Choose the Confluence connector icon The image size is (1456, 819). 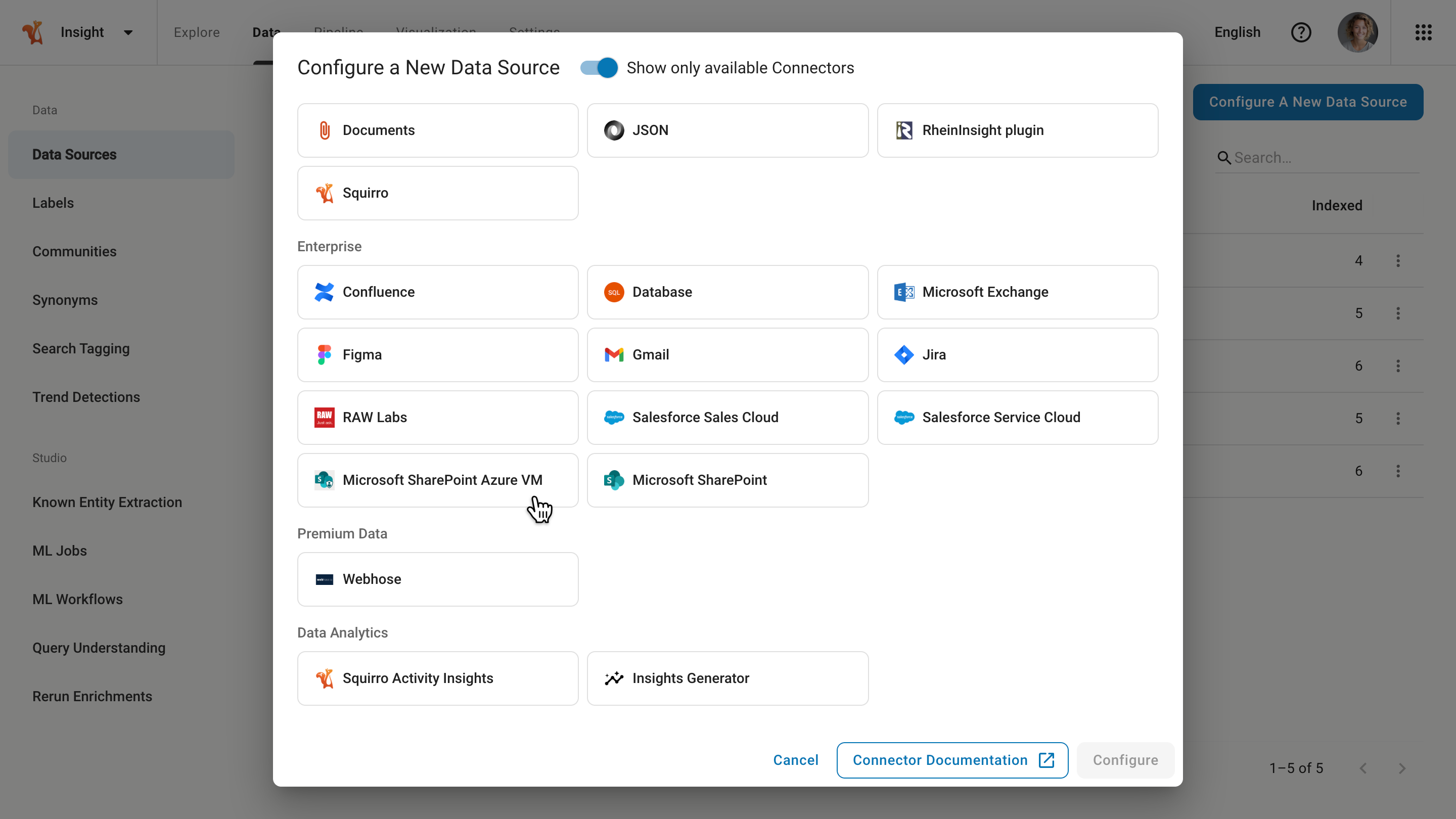tap(325, 292)
